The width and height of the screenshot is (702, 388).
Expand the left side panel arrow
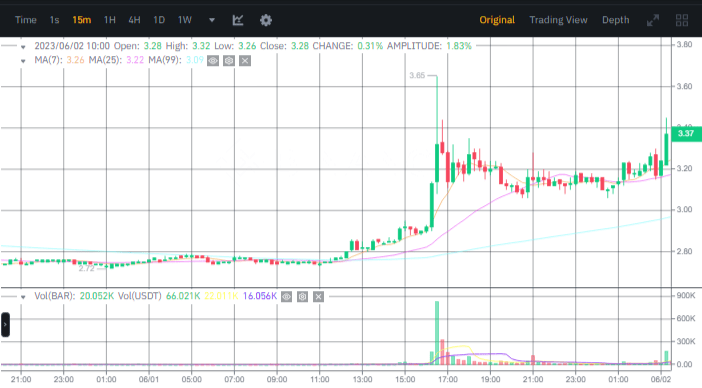tap(5, 324)
